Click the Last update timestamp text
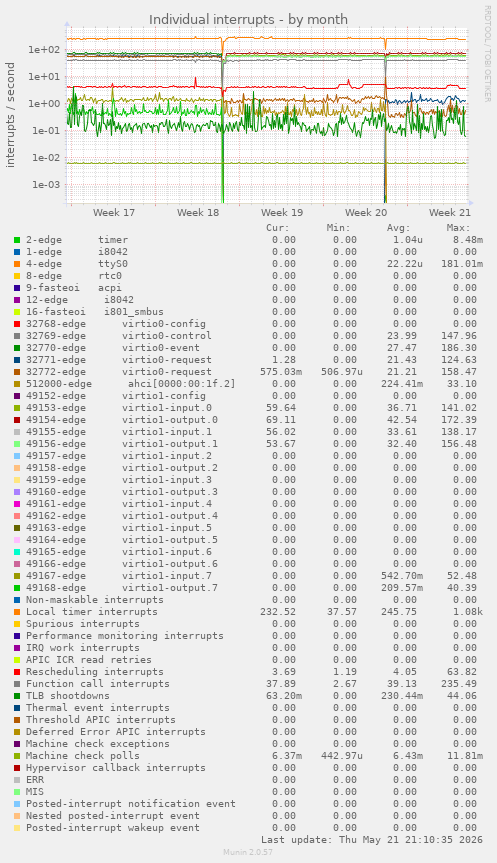 click(x=372, y=840)
